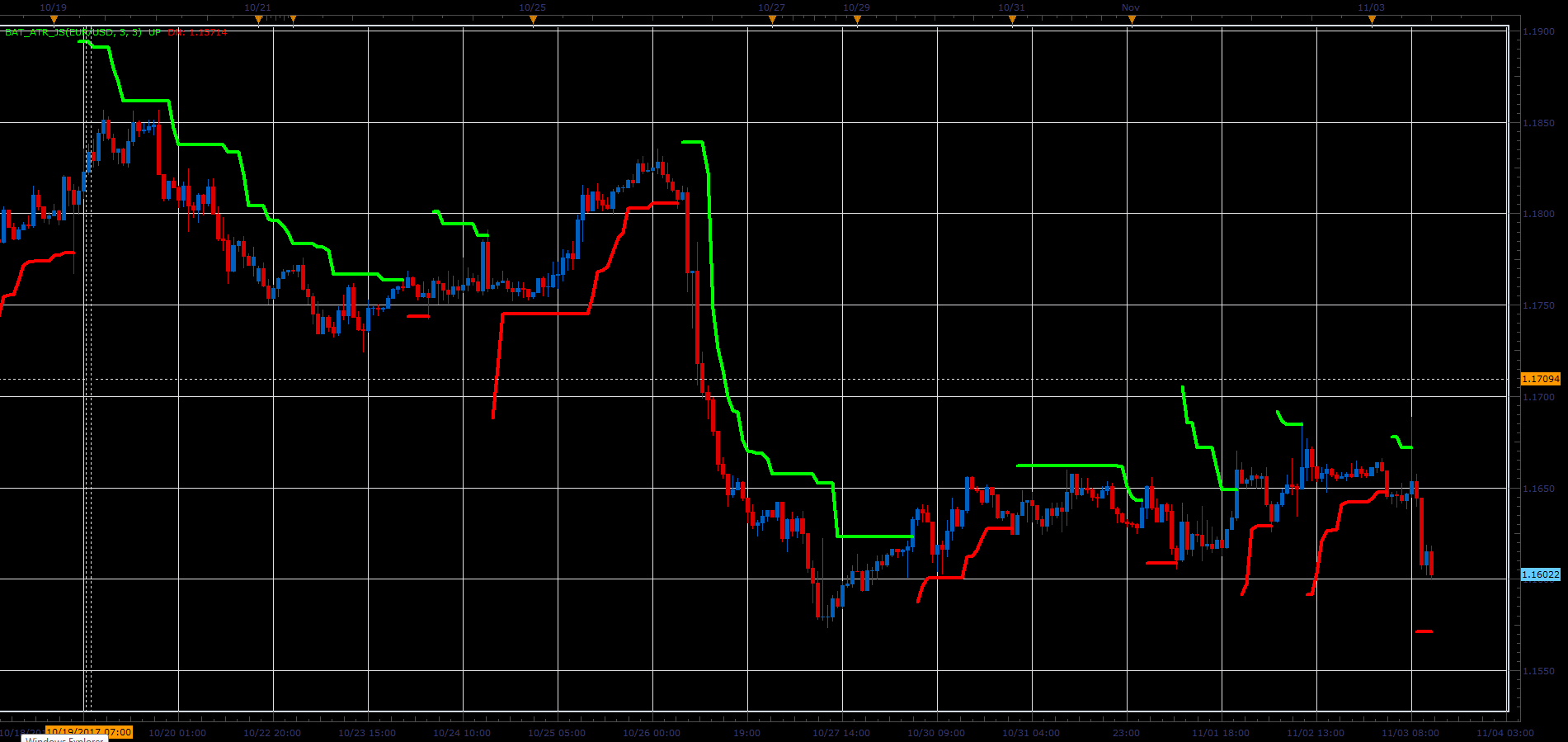
Task: Click the Nov month label on top axis
Action: click(1131, 7)
